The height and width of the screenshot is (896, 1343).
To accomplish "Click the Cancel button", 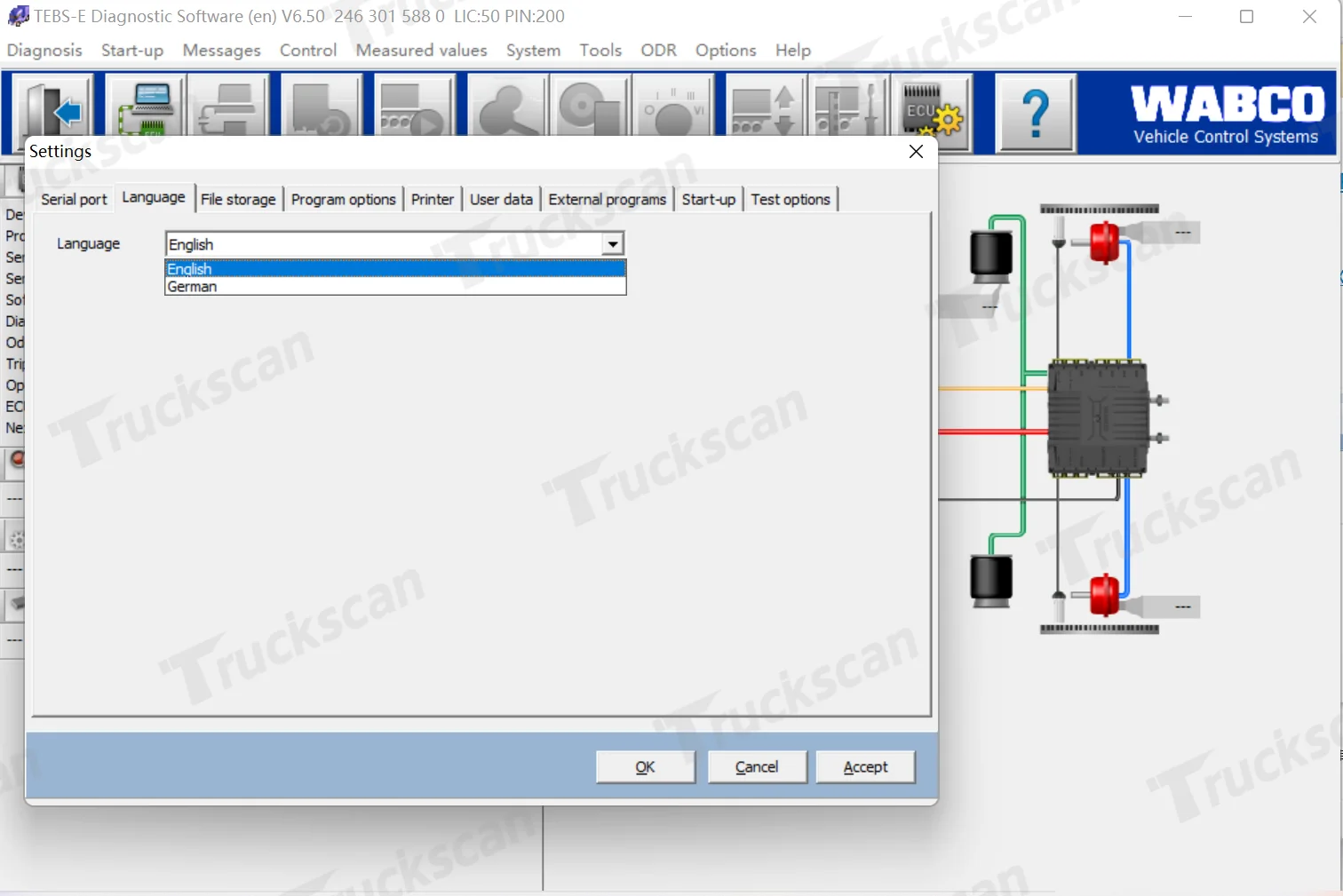I will point(757,767).
